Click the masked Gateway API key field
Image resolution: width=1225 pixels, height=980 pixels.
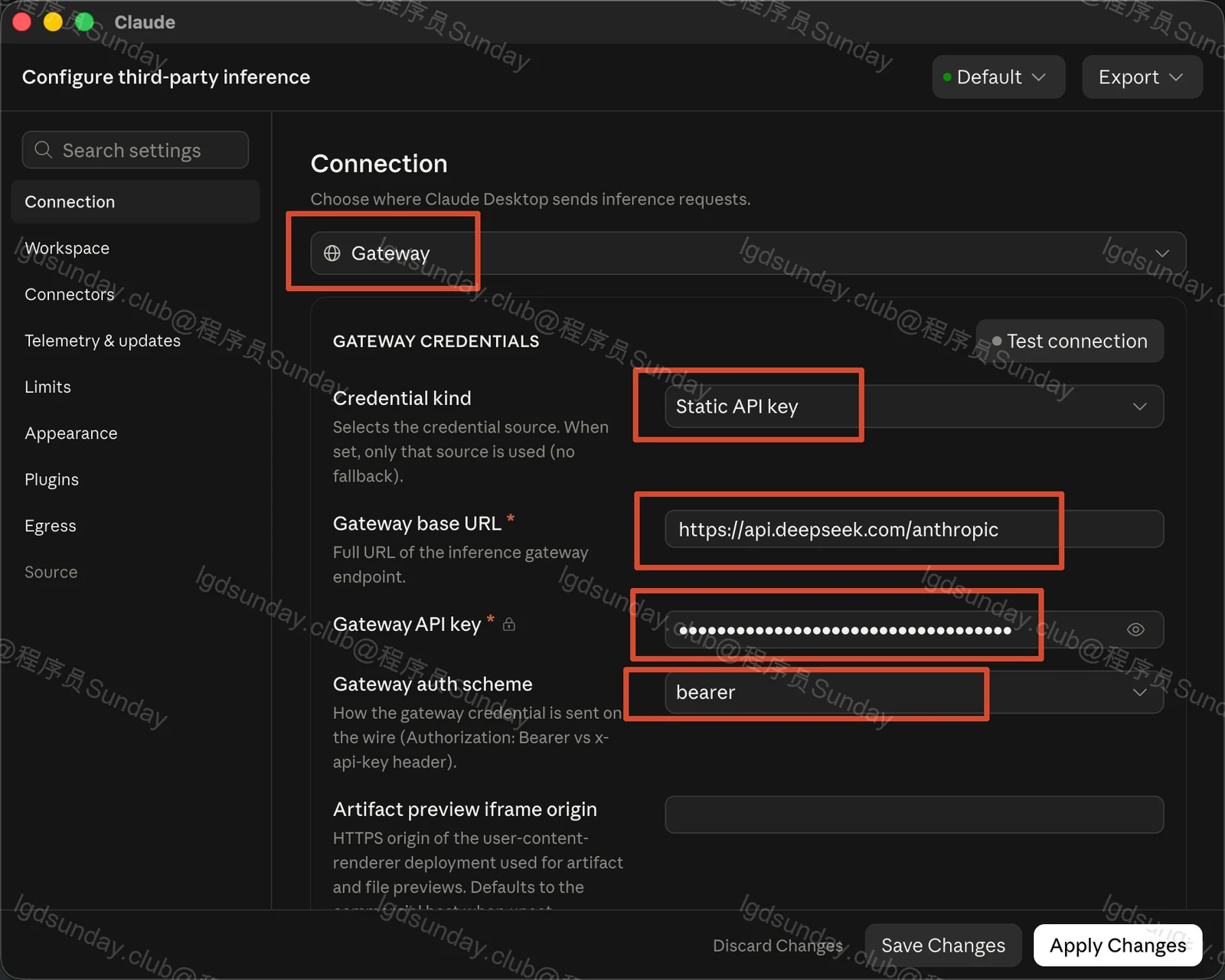pyautogui.click(x=914, y=629)
